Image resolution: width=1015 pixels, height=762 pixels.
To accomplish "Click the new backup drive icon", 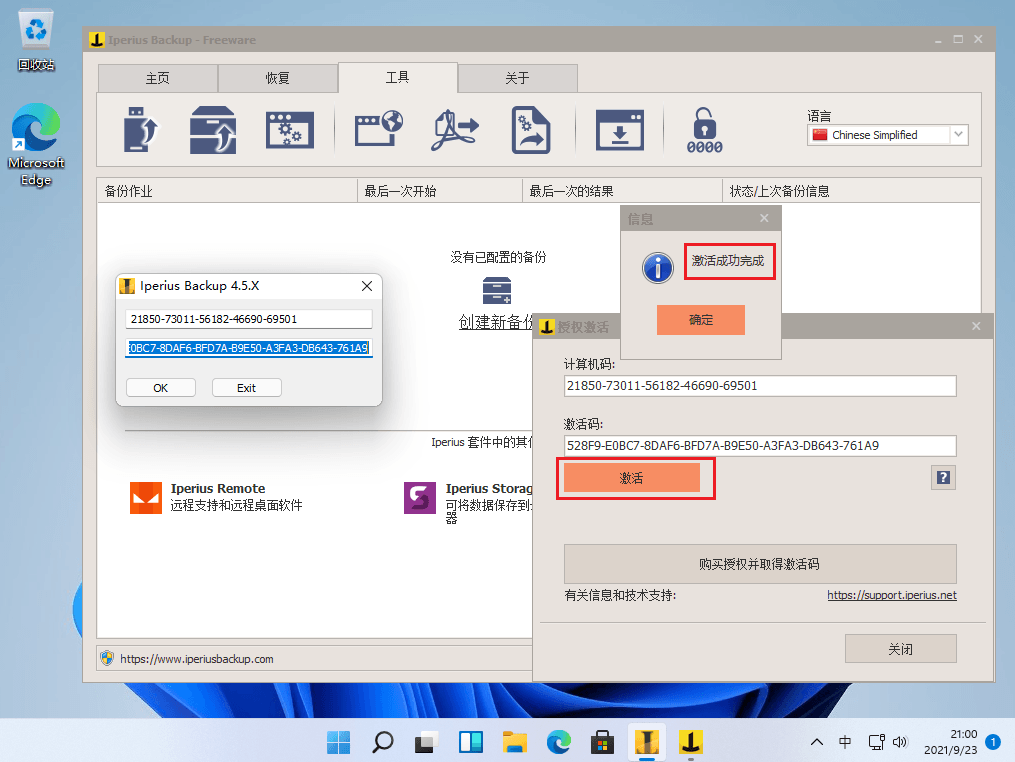I will click(x=496, y=290).
